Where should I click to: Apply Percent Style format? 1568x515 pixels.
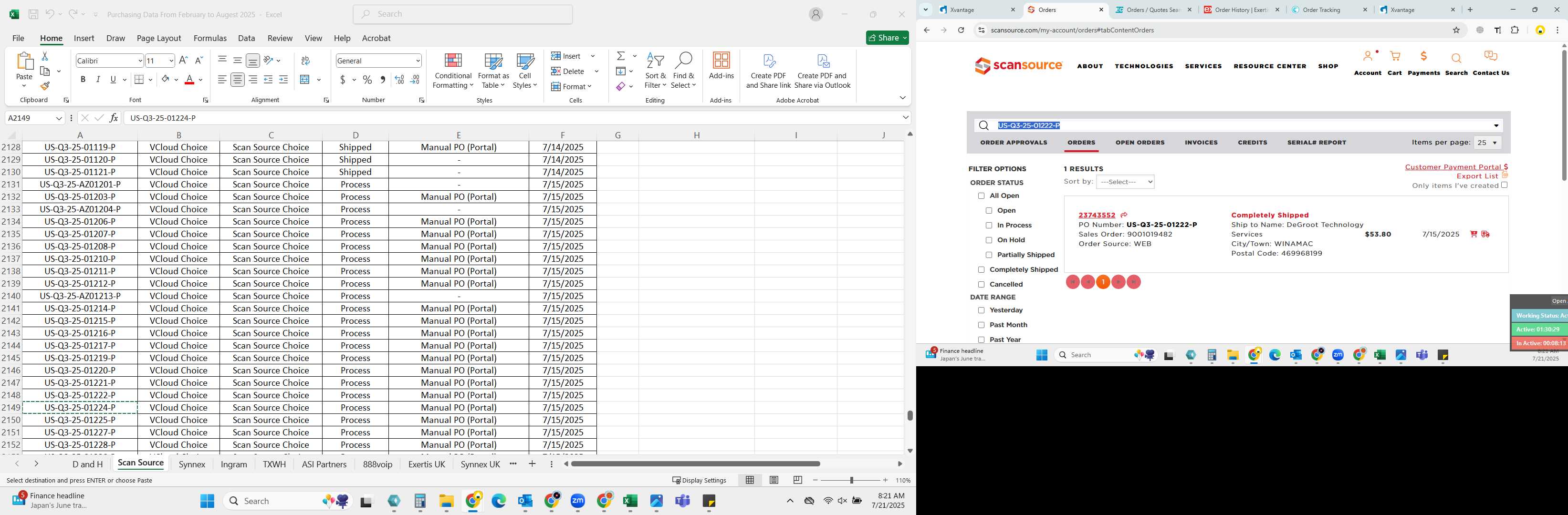click(x=367, y=80)
